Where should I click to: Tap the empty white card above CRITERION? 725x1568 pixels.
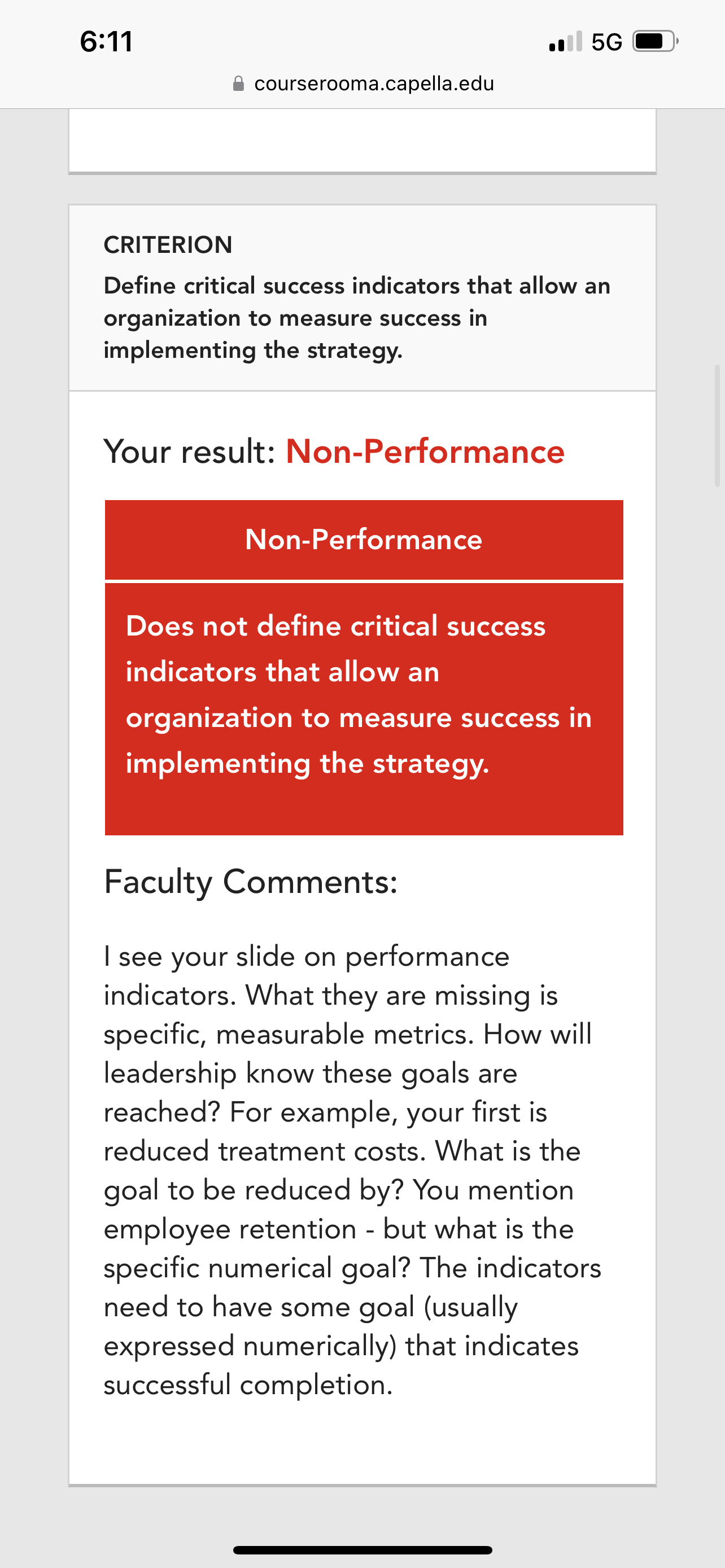pos(362,141)
